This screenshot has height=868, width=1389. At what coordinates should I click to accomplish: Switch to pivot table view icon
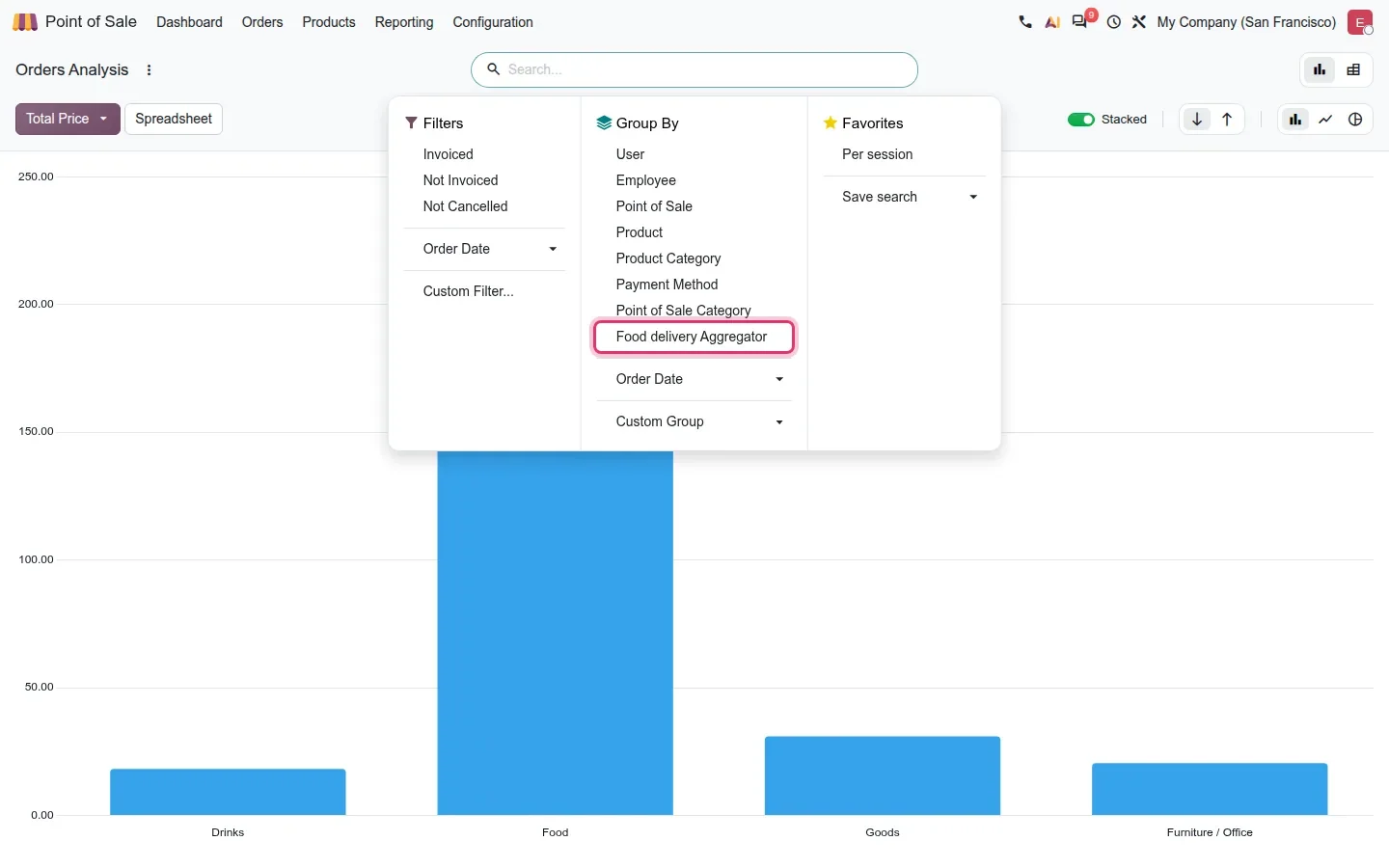[1353, 69]
